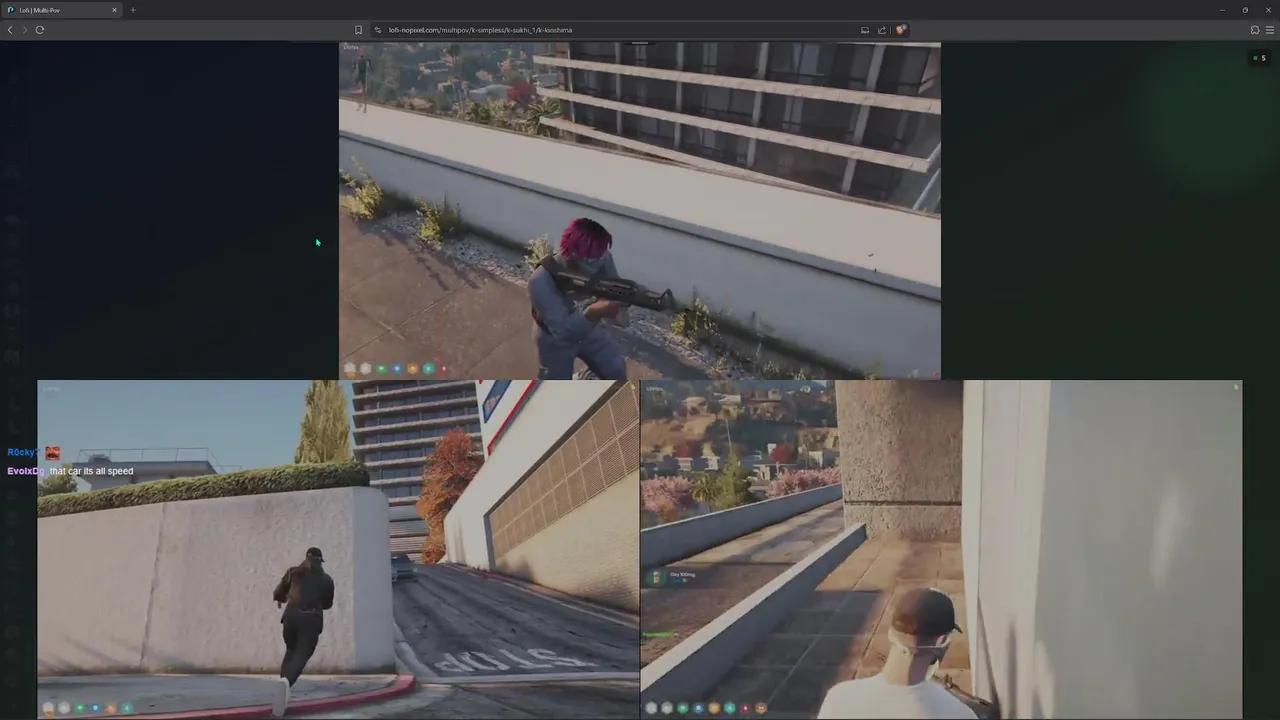The width and height of the screenshot is (1280, 720).
Task: Click the R0cky chat username
Action: [x=23, y=453]
